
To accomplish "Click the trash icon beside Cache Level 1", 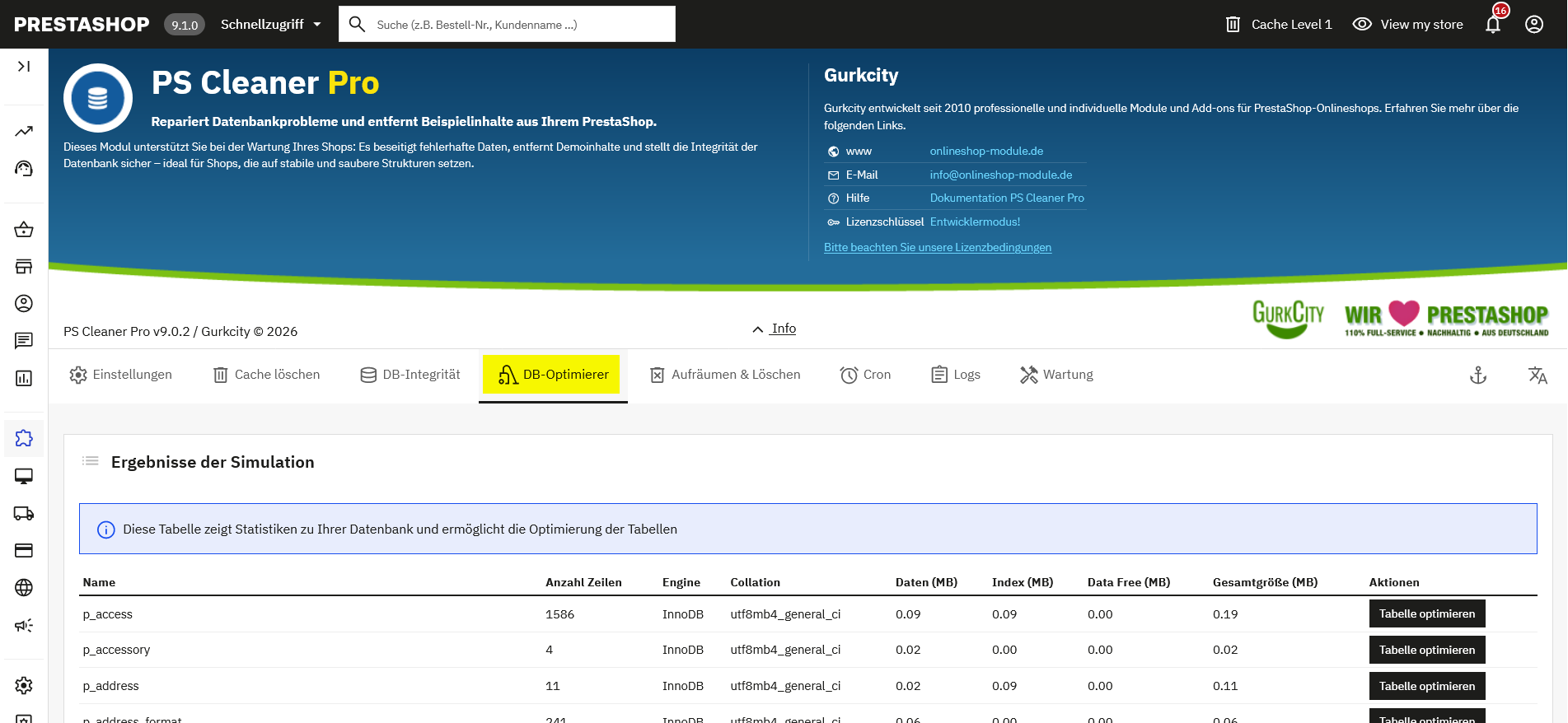I will pos(1233,25).
